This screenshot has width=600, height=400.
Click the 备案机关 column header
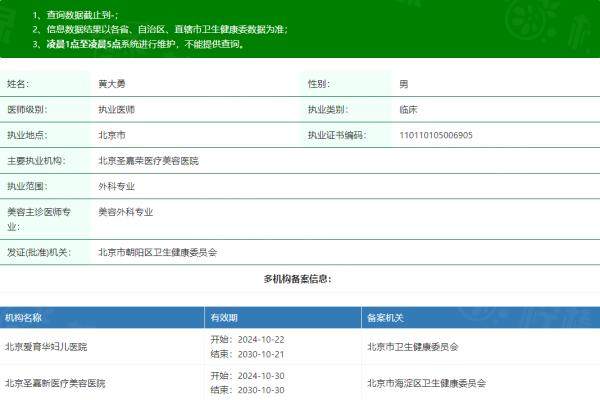click(385, 318)
